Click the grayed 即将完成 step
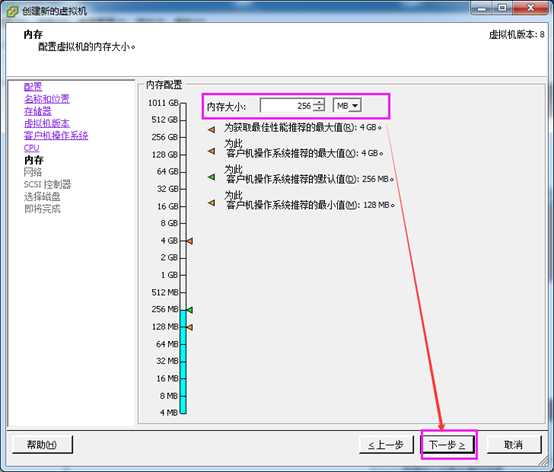This screenshot has width=554, height=472. click(x=42, y=209)
